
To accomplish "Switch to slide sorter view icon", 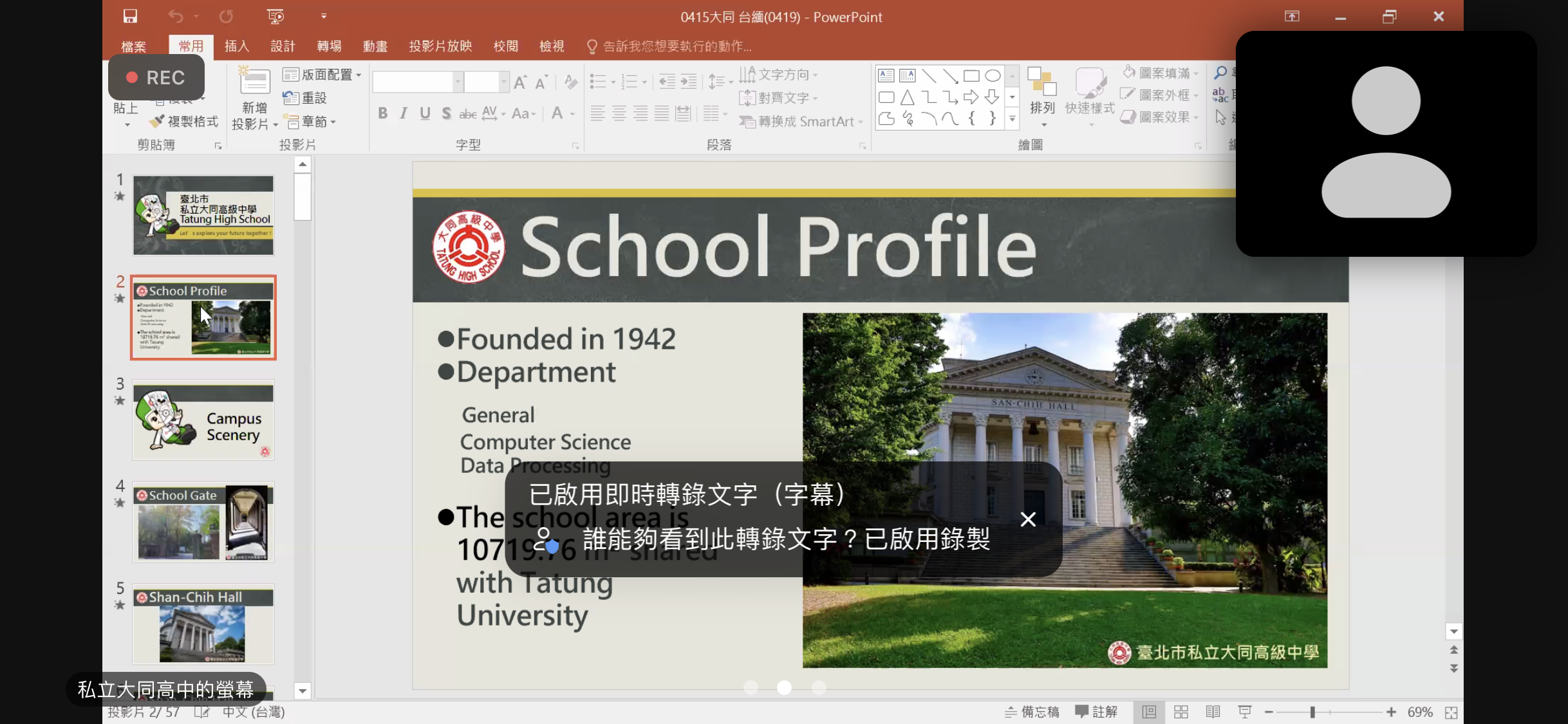I will click(1181, 712).
